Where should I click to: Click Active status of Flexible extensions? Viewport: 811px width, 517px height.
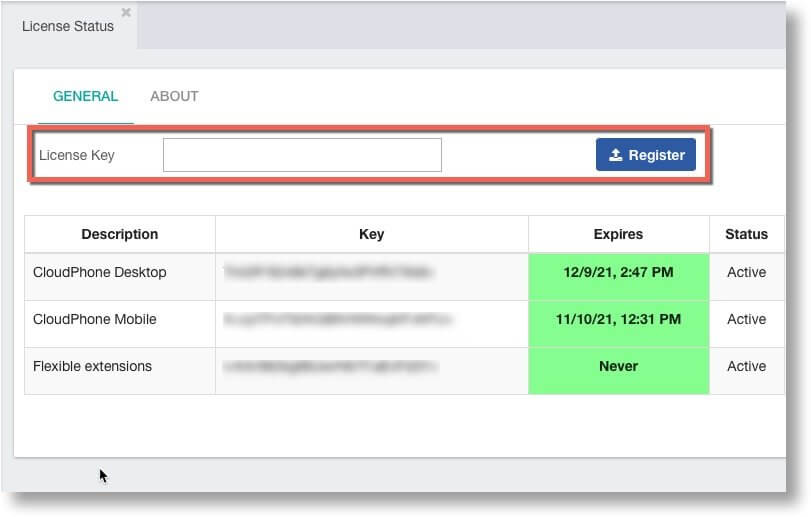click(x=746, y=367)
